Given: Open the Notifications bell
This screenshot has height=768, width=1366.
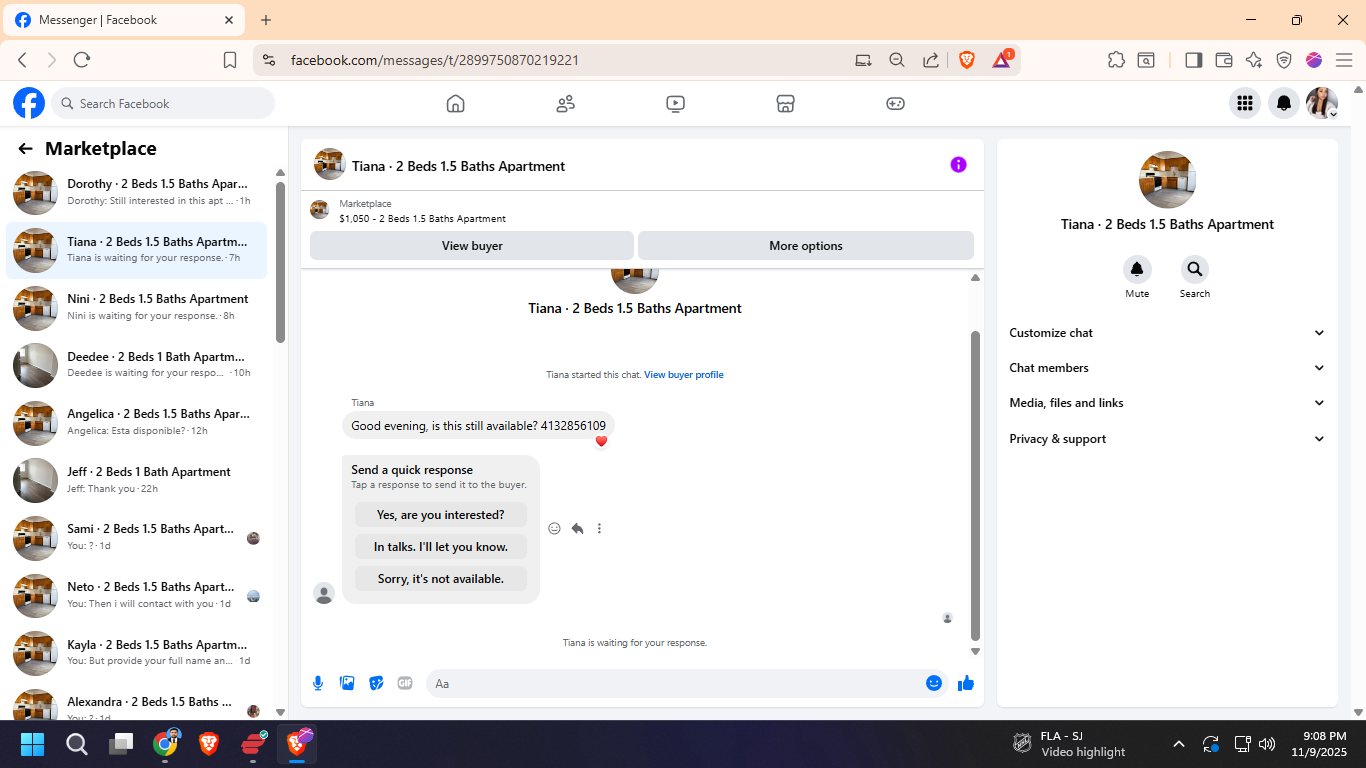Looking at the screenshot, I should tap(1284, 103).
